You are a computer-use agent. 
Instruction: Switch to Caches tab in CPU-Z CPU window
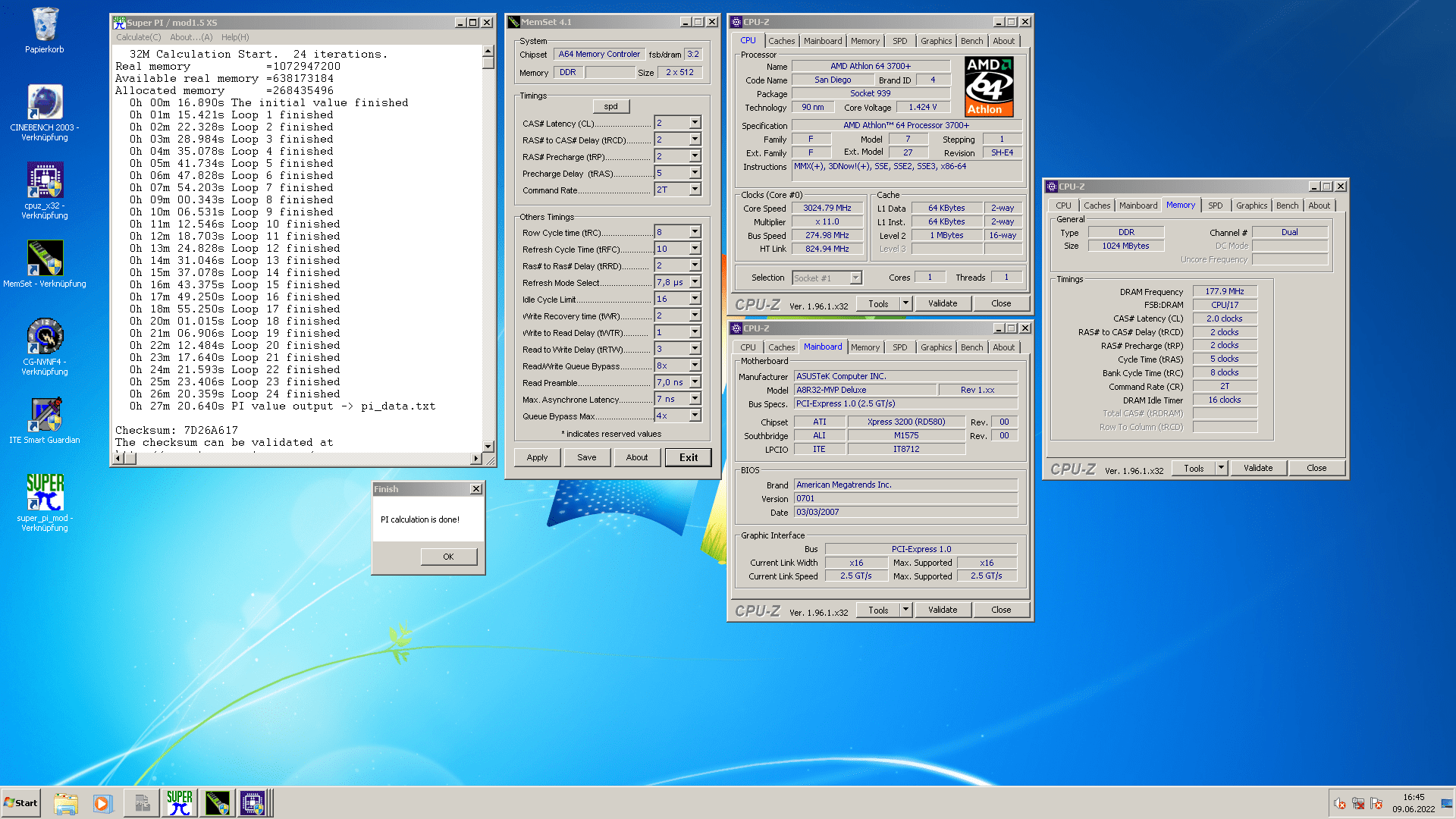[781, 41]
